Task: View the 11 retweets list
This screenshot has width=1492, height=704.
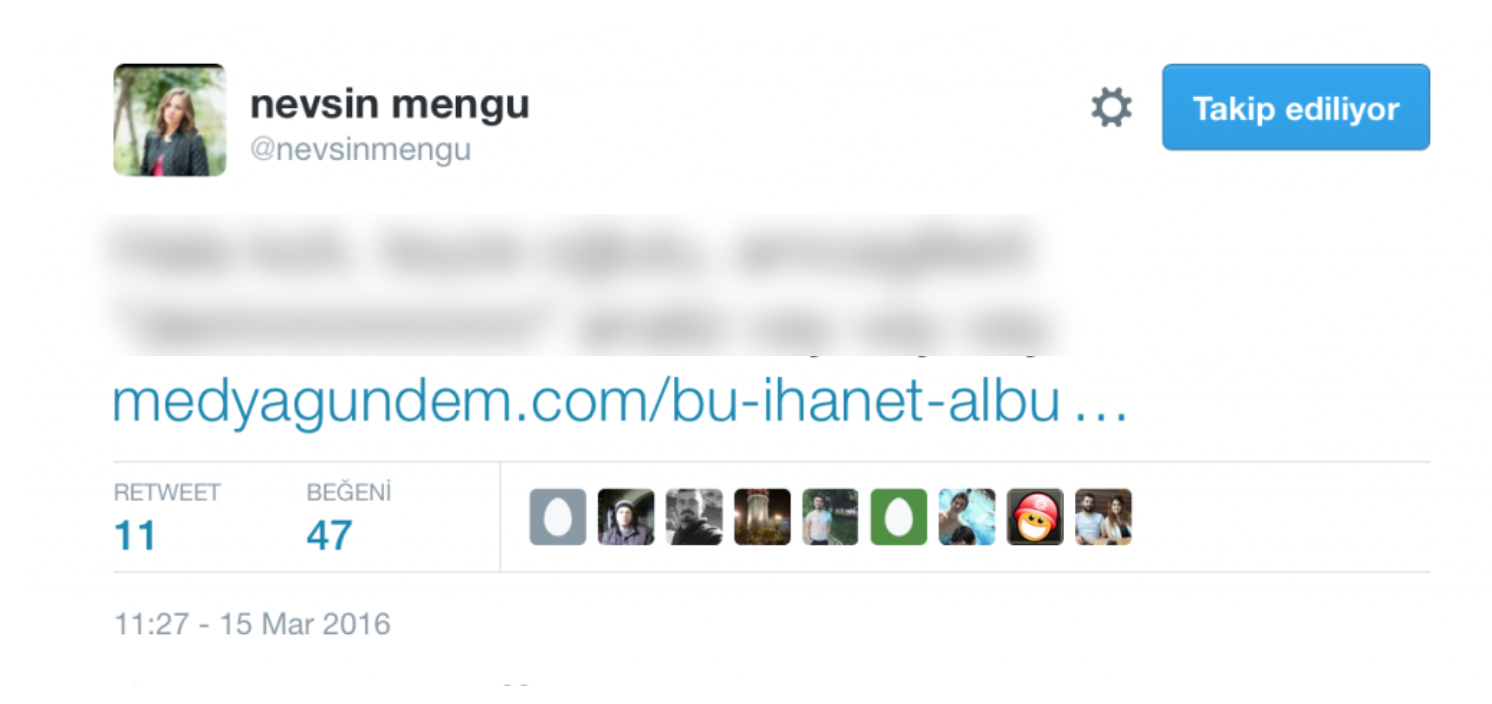Action: [x=134, y=536]
